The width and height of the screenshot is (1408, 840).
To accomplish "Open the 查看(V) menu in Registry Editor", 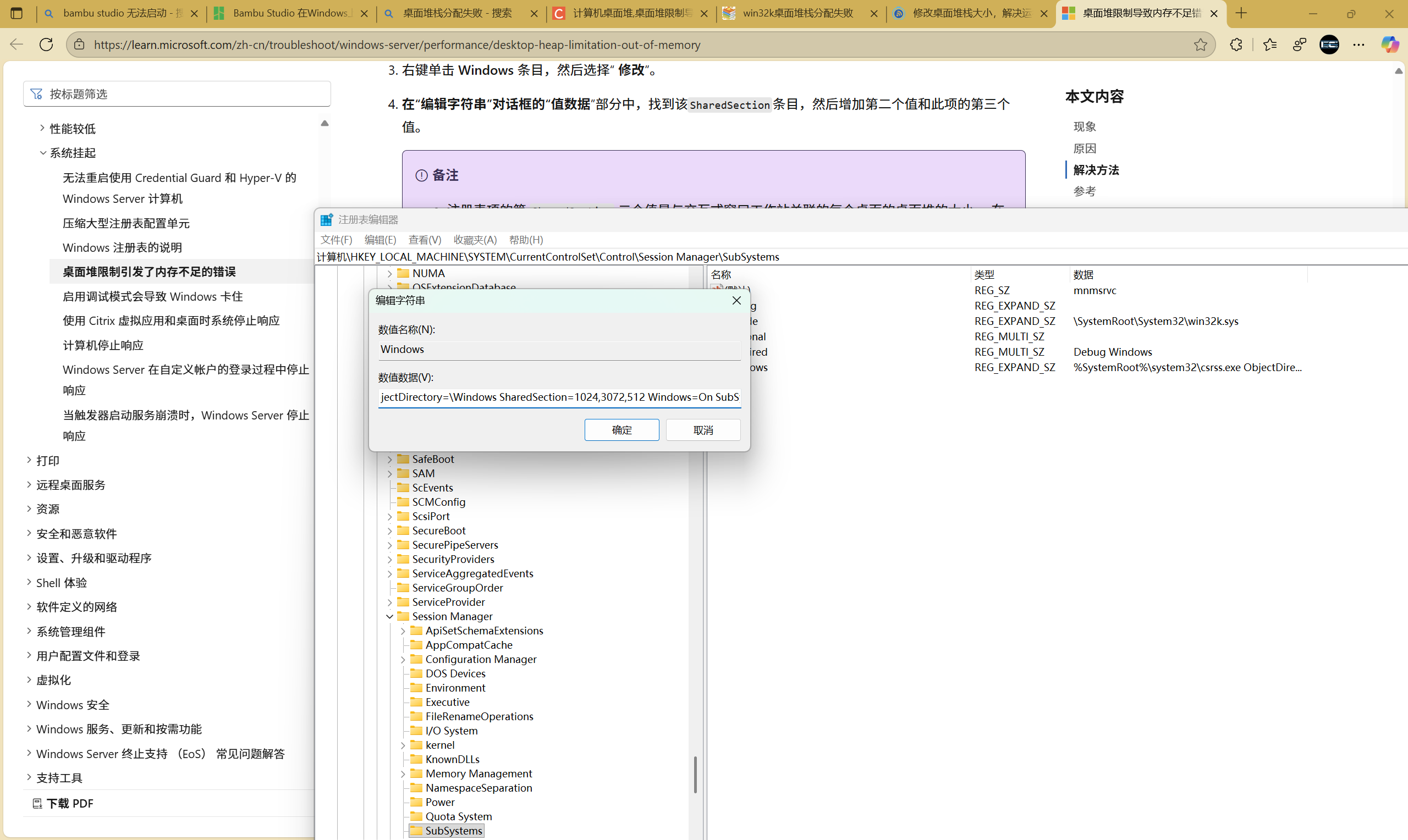I will [x=425, y=240].
